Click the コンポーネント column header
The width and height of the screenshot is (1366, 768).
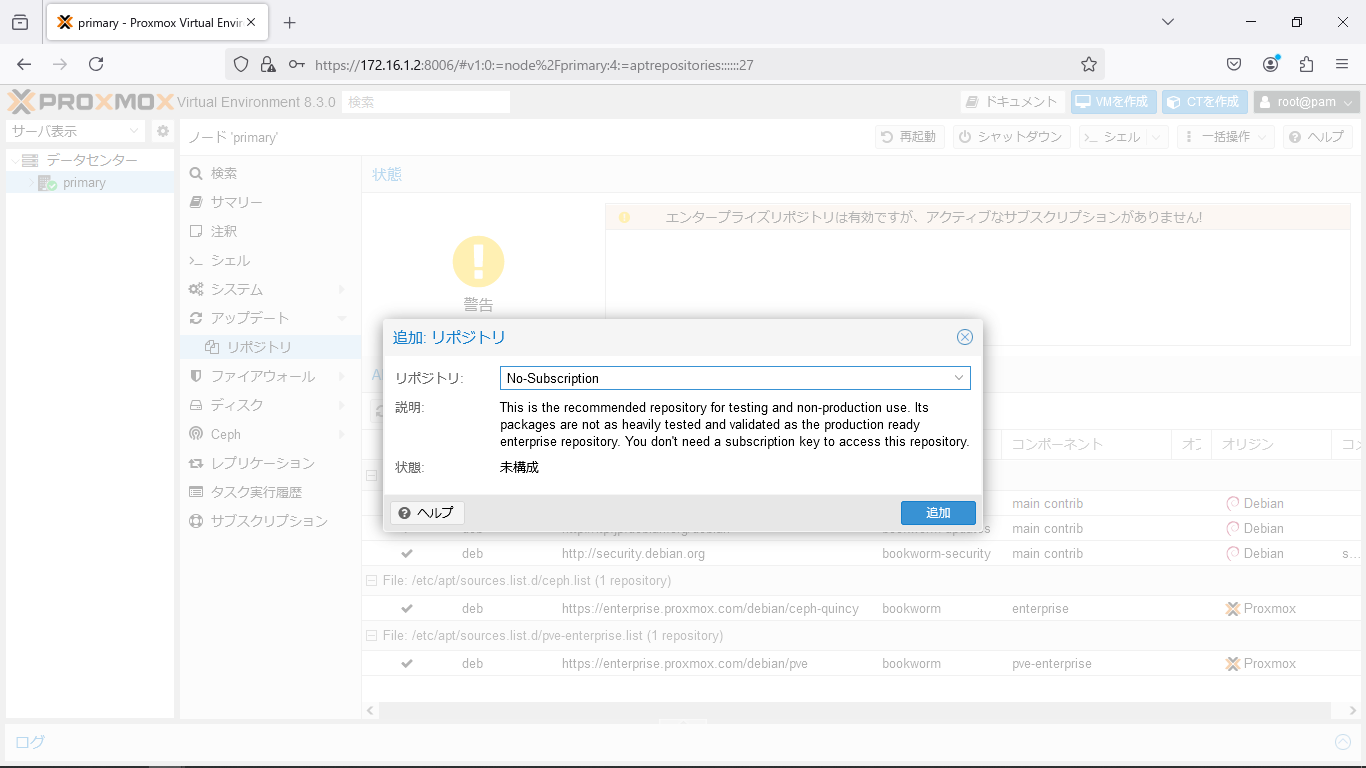click(1088, 444)
